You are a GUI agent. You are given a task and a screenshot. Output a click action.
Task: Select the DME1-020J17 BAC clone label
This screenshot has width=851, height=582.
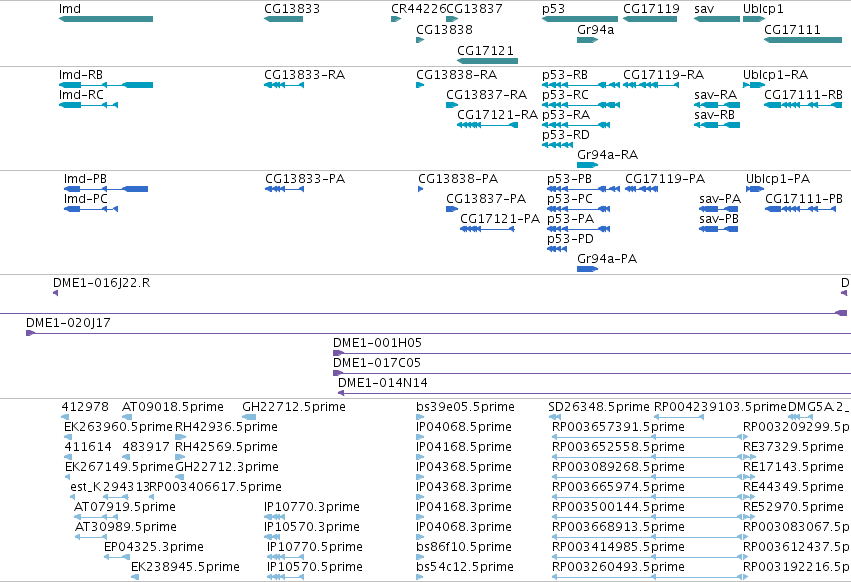[x=68, y=323]
